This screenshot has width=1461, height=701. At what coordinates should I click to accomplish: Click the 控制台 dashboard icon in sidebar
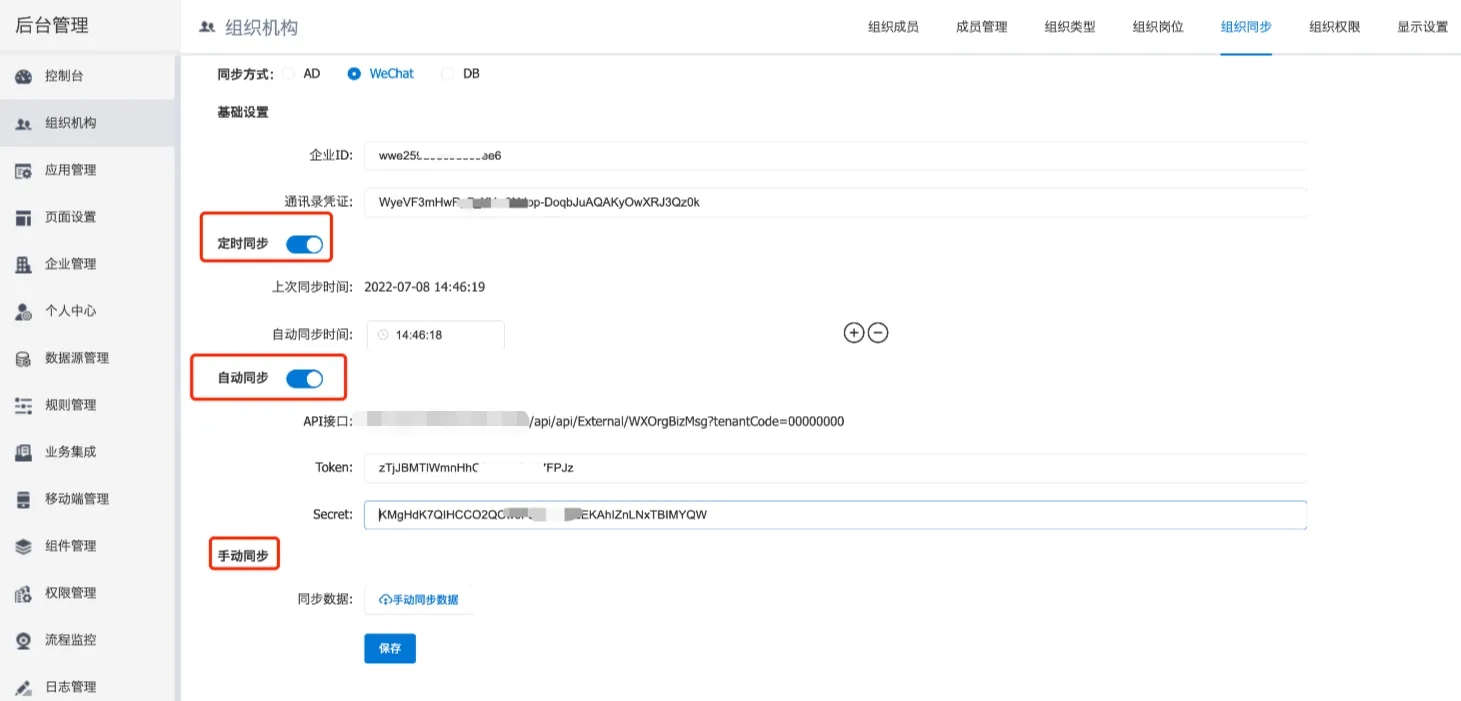[x=24, y=77]
